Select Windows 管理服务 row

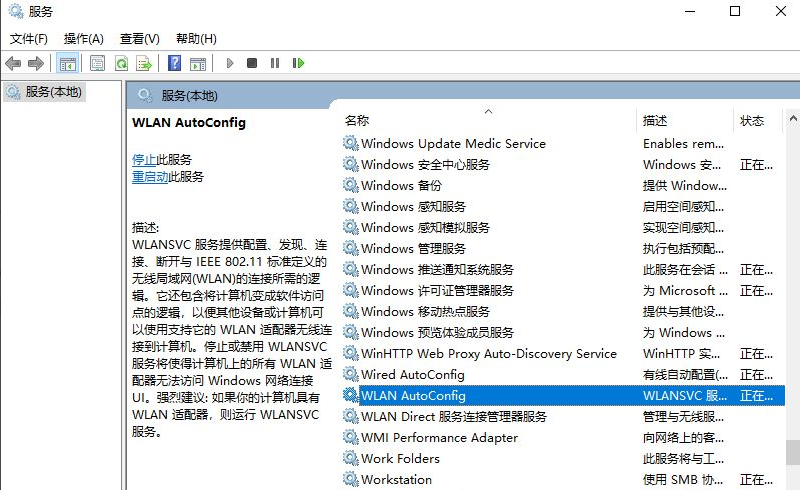click(x=563, y=249)
